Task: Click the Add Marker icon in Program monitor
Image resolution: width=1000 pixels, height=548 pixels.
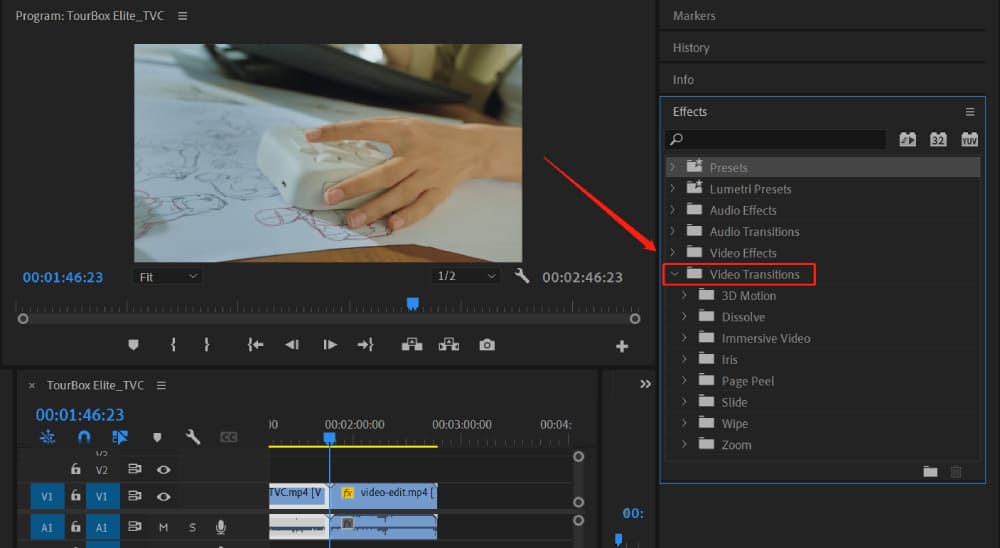Action: [x=133, y=345]
